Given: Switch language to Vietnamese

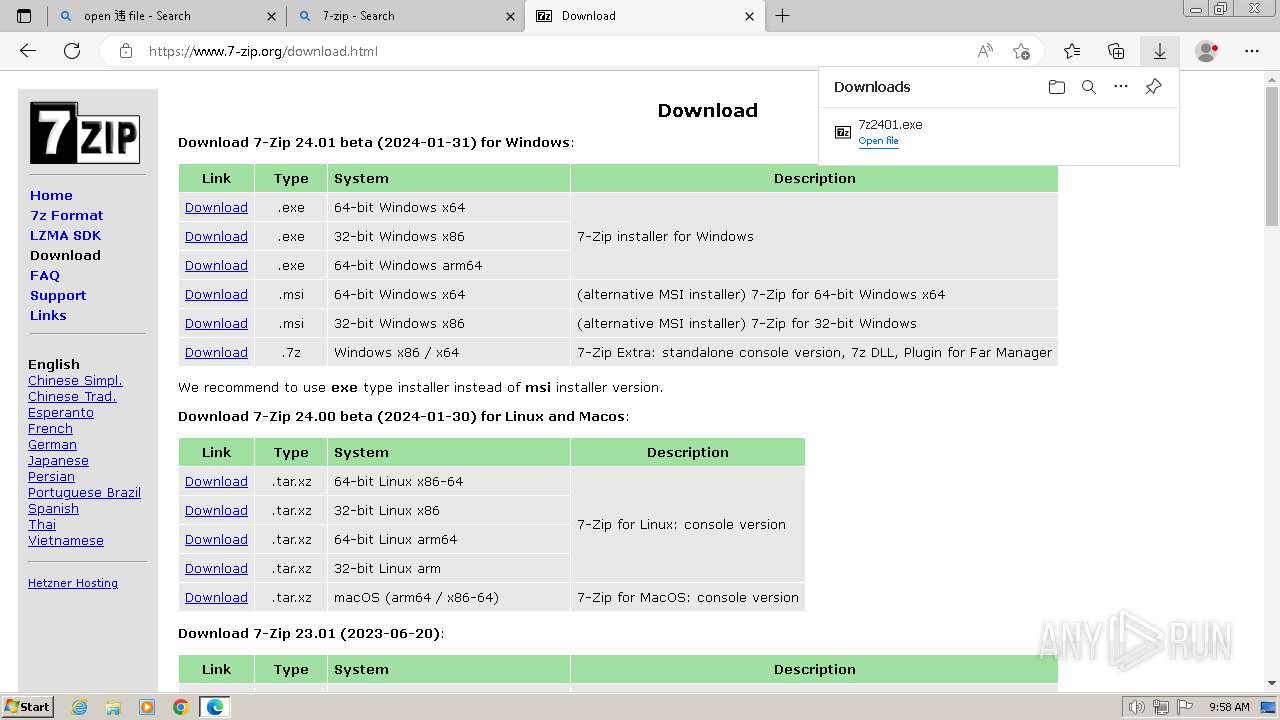Looking at the screenshot, I should tap(66, 540).
